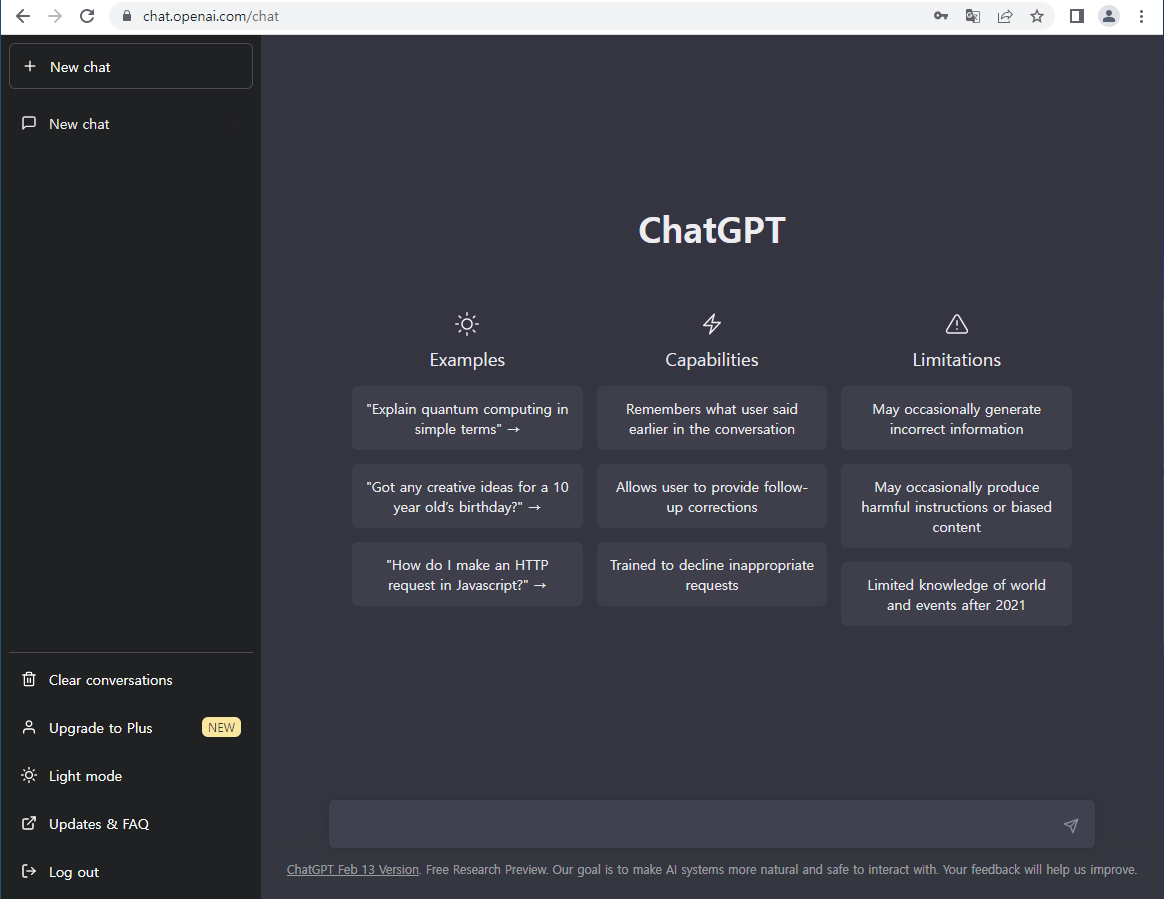Click the yellow NEW badge

[x=221, y=728]
